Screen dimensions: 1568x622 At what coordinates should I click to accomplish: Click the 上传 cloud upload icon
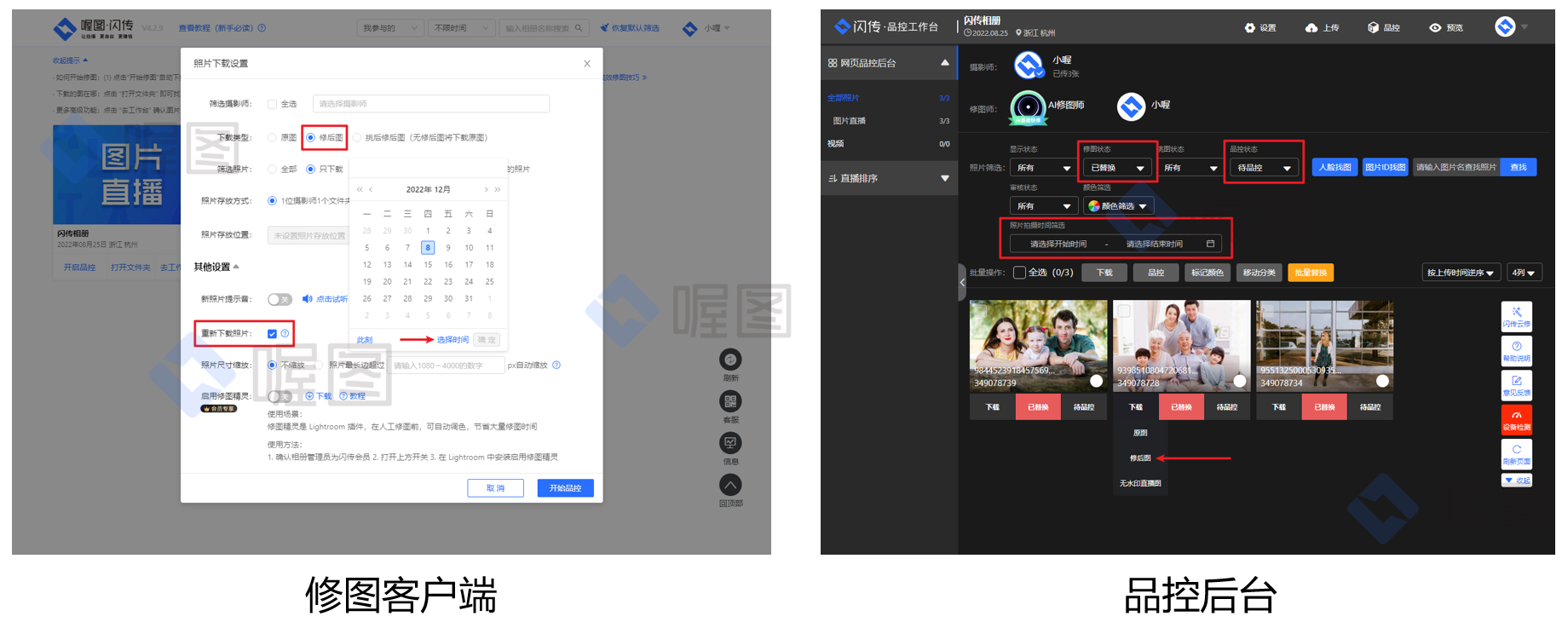click(x=1311, y=28)
